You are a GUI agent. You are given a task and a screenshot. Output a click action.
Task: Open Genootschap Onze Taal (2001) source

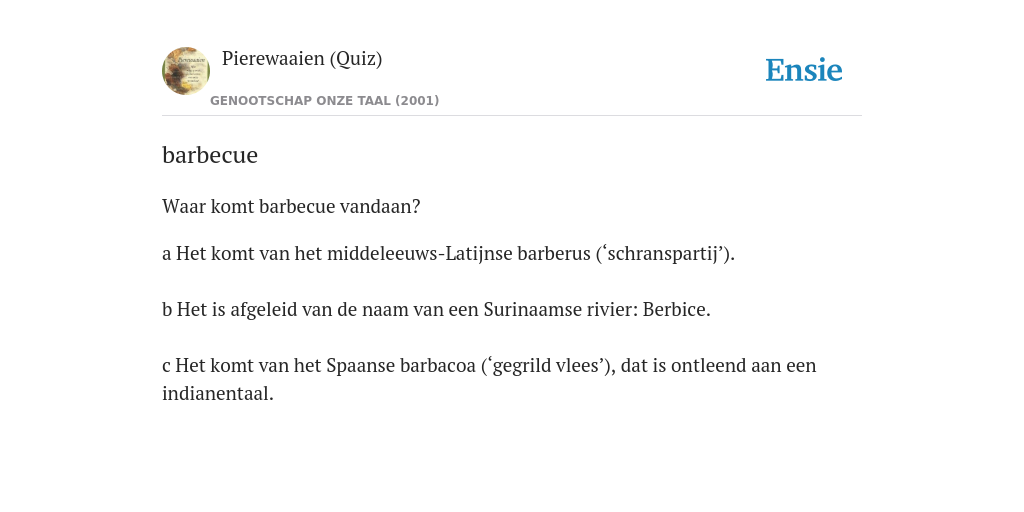[325, 101]
